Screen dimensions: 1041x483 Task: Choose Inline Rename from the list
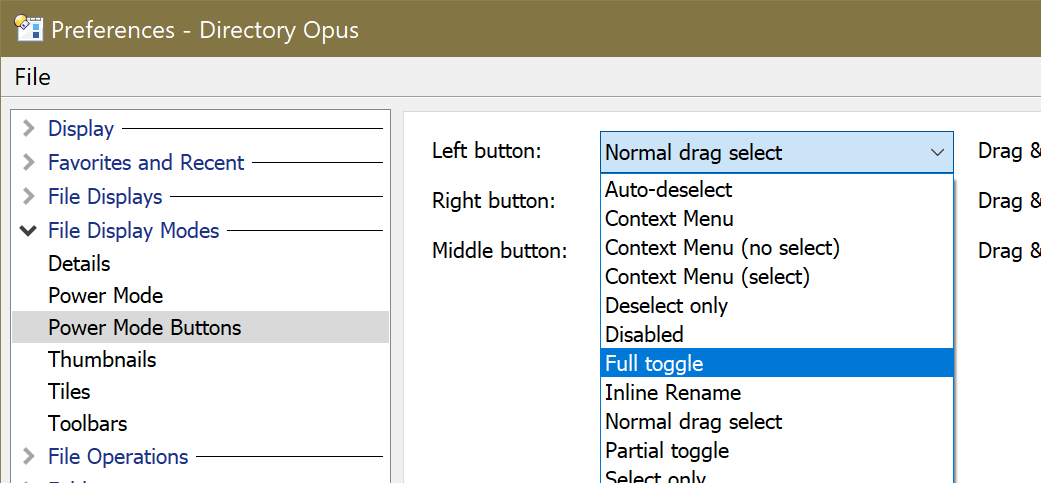777,392
